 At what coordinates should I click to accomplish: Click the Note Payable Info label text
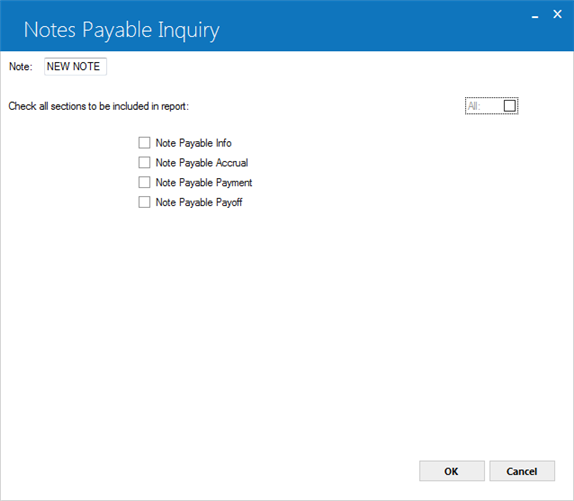[x=193, y=143]
